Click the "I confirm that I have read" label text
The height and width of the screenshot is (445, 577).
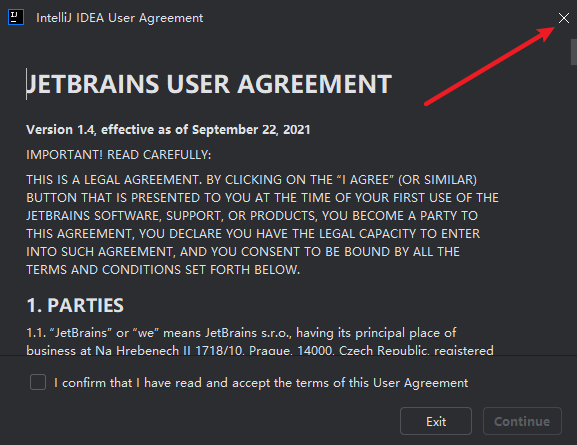261,383
